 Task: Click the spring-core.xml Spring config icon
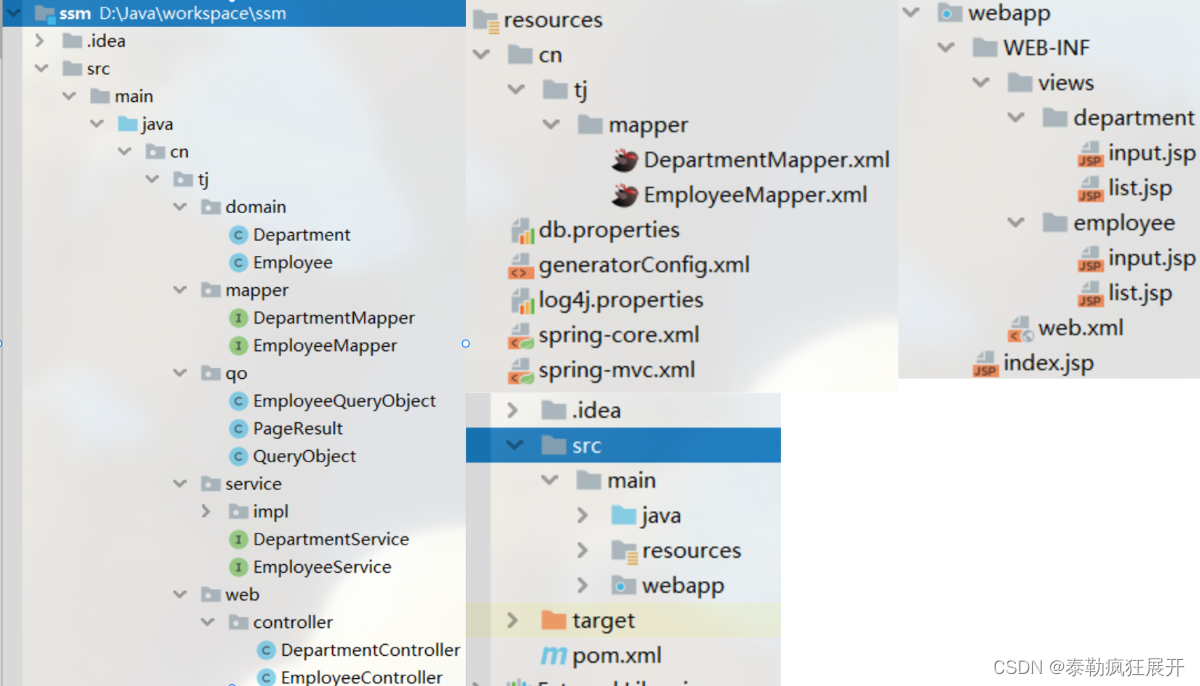(521, 335)
